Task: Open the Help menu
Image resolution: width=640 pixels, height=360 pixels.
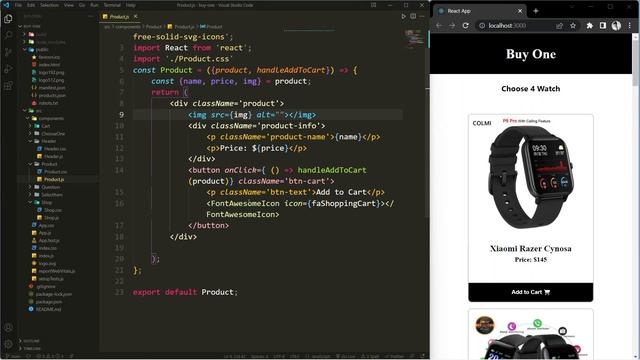Action: pos(131,5)
